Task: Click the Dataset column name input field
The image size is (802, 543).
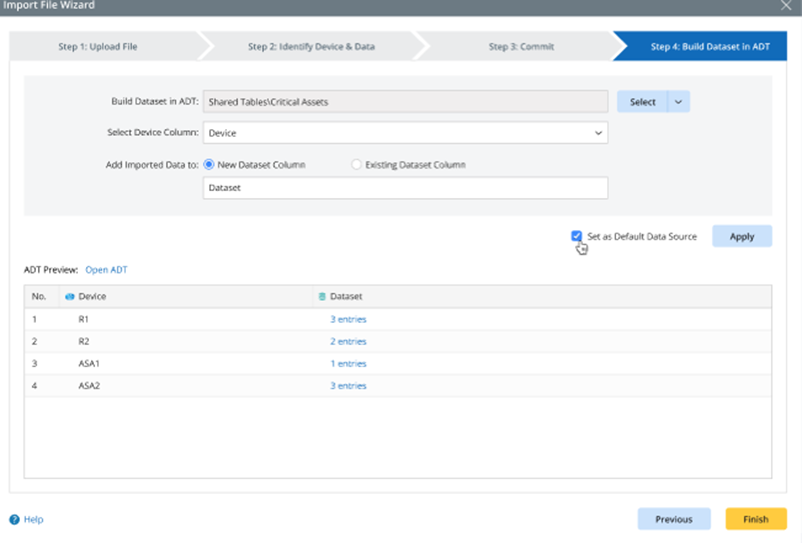Action: (x=405, y=187)
